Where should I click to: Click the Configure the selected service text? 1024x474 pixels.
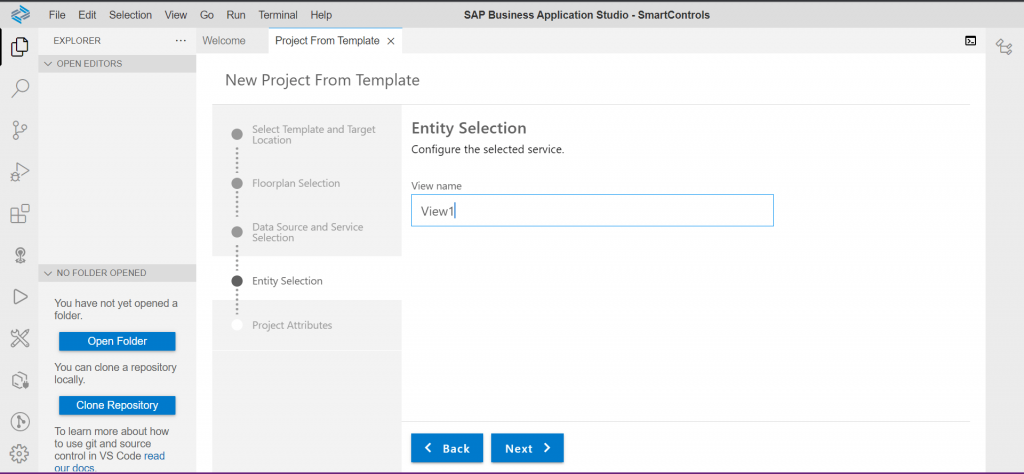pos(487,150)
